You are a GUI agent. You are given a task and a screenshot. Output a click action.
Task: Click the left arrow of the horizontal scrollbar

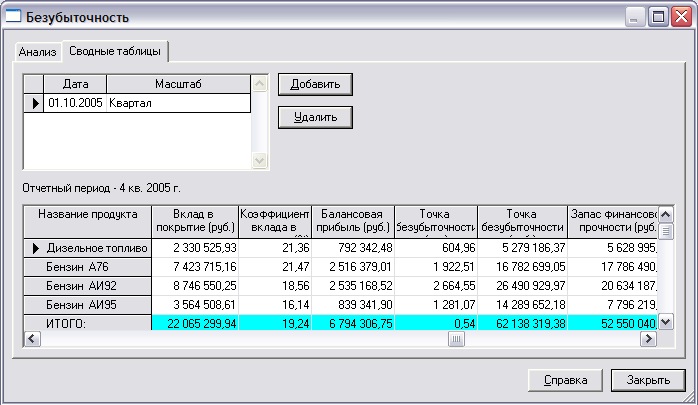point(32,339)
